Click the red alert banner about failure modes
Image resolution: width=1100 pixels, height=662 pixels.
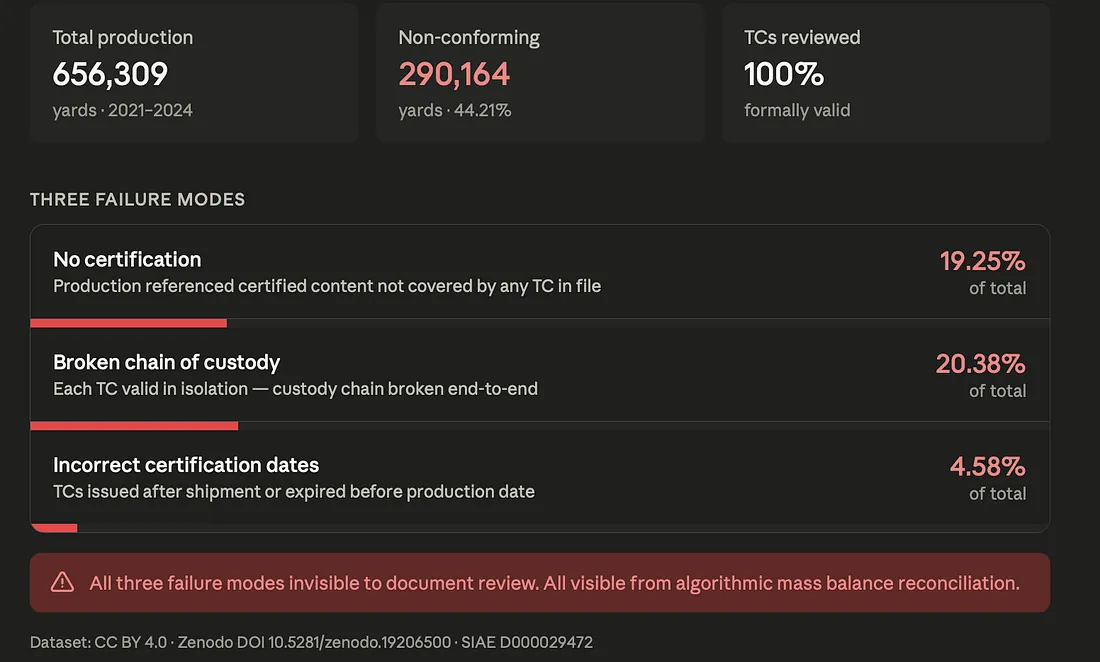539,583
